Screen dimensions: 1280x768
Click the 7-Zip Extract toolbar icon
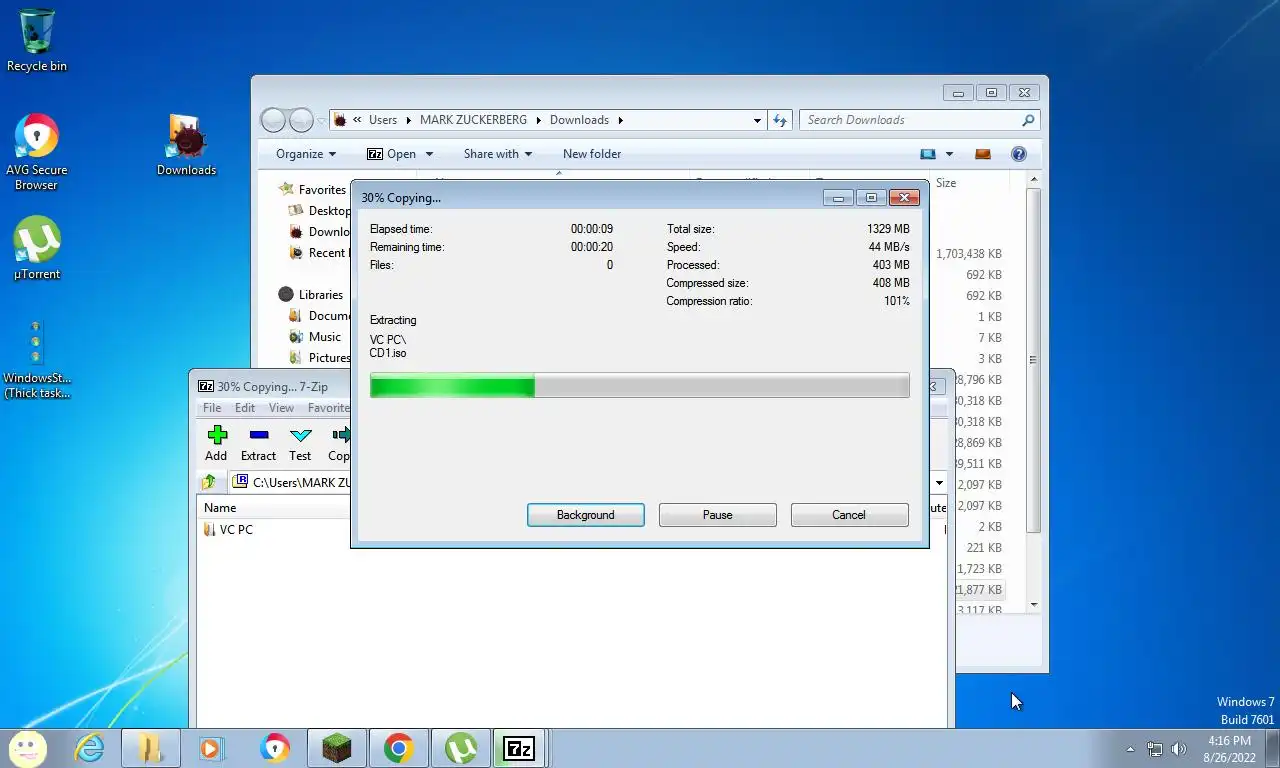coord(258,443)
